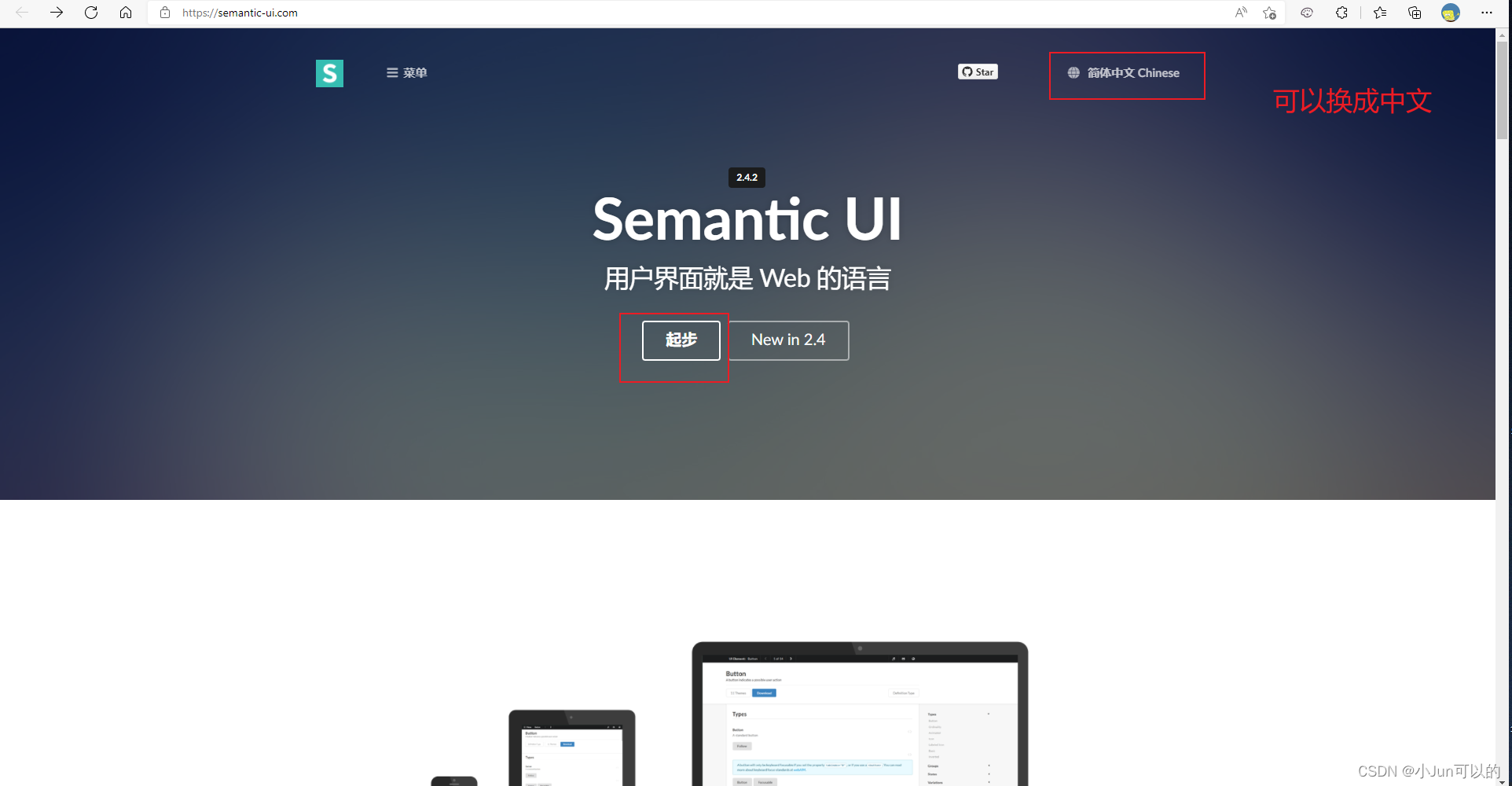Open the favorites list icon
This screenshot has height=786, width=1512.
coord(1380,13)
